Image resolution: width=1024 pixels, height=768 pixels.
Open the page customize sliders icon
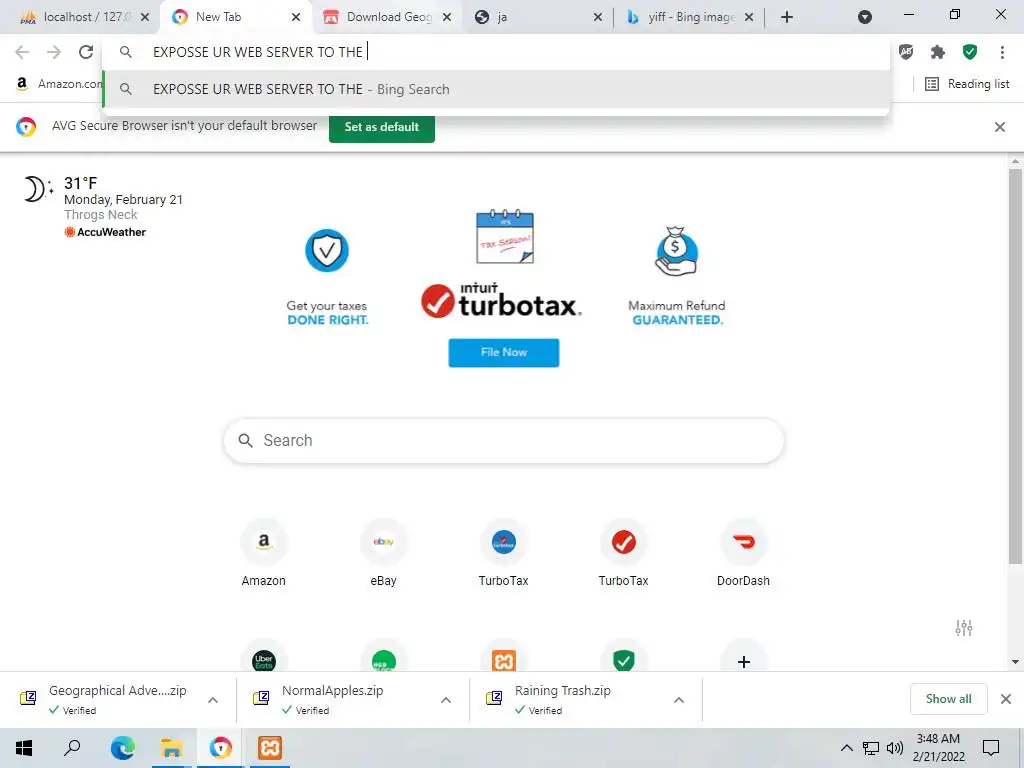tap(963, 628)
